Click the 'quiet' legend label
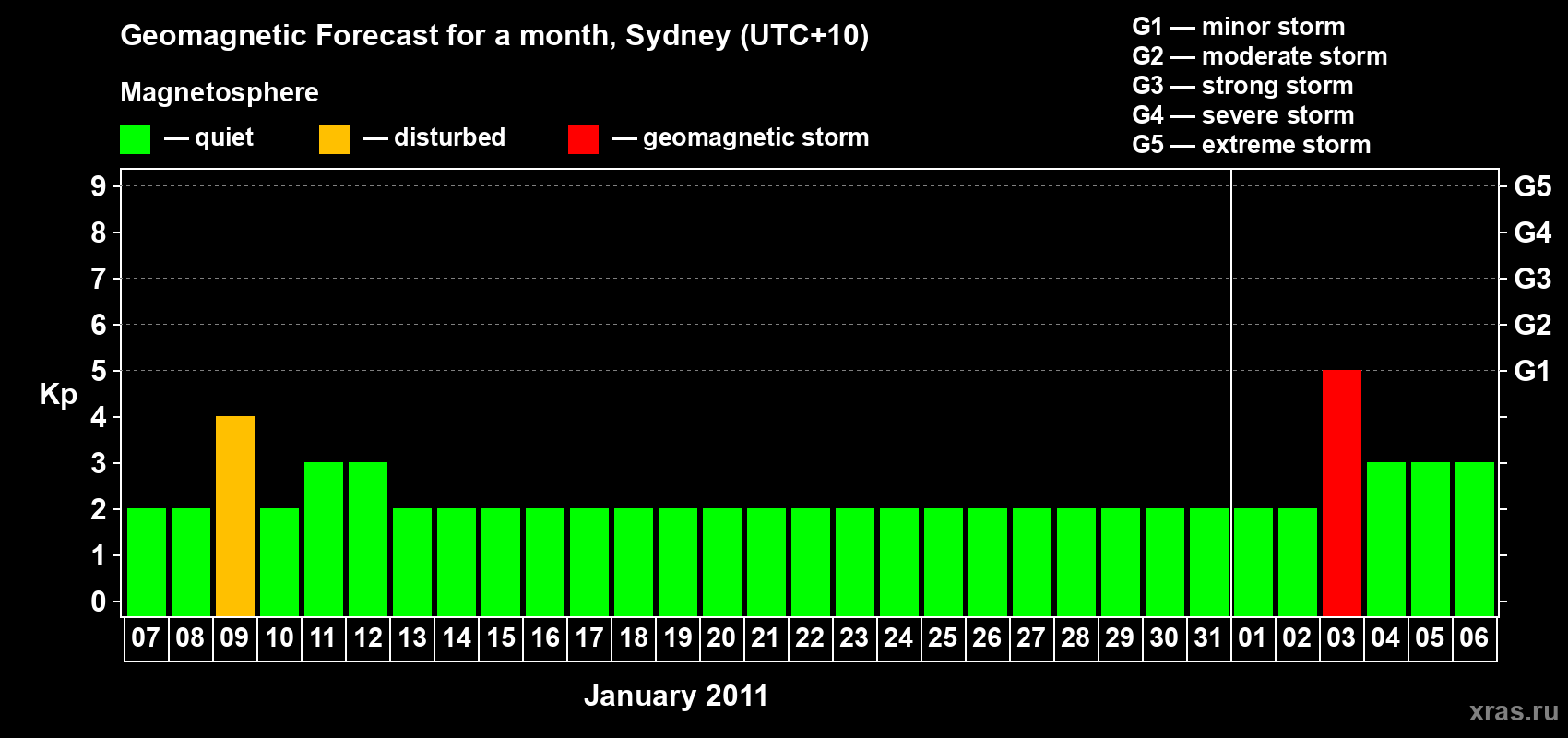The image size is (1568, 738). (224, 137)
